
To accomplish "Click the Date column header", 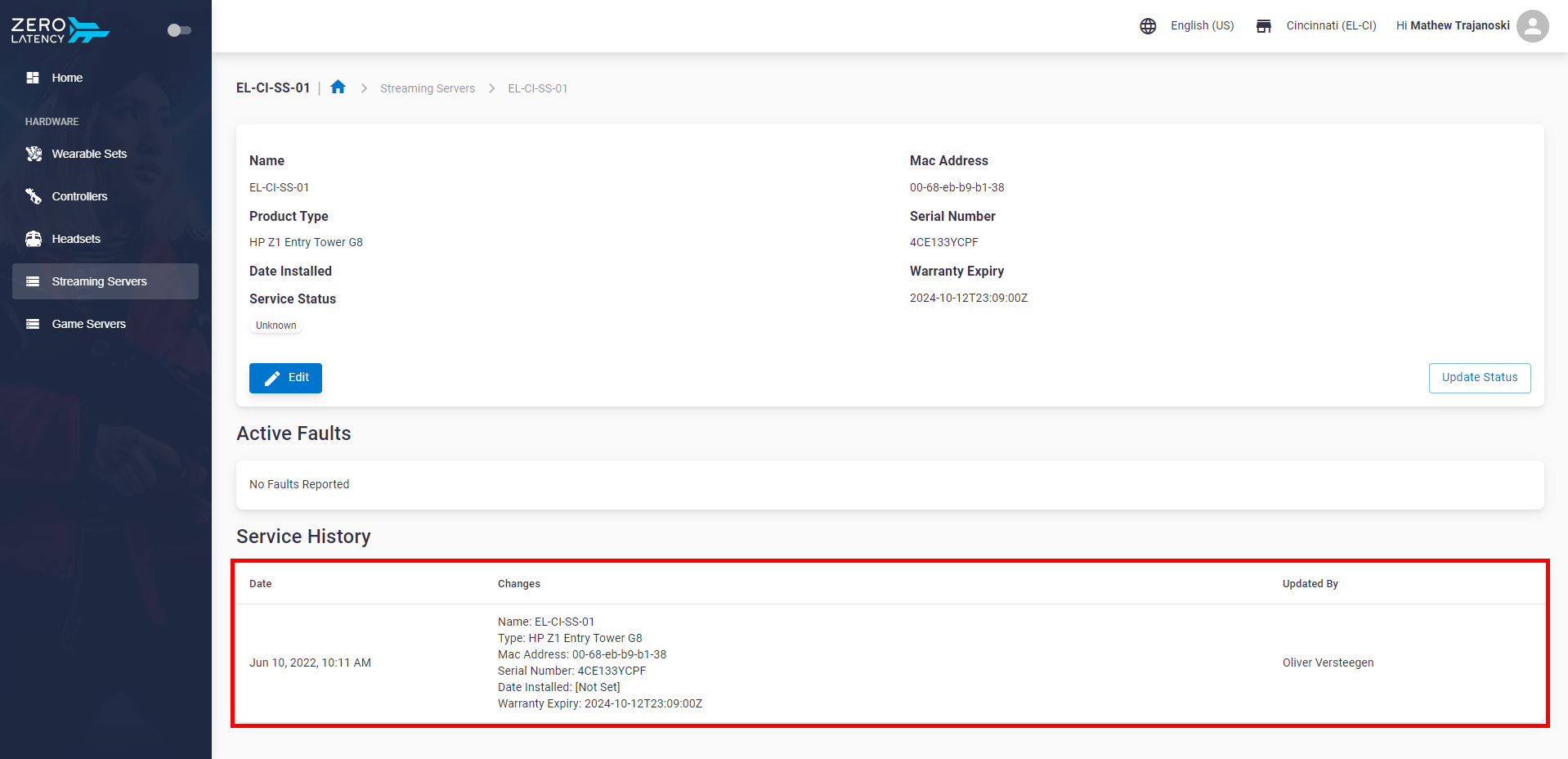I will click(x=260, y=584).
